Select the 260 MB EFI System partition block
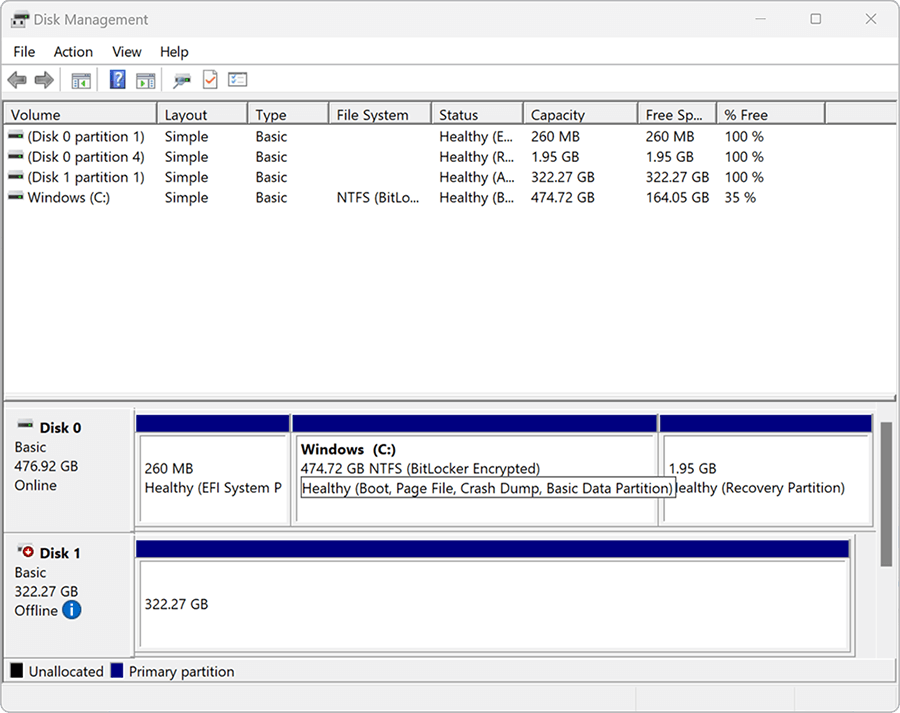900x713 pixels. coord(213,470)
